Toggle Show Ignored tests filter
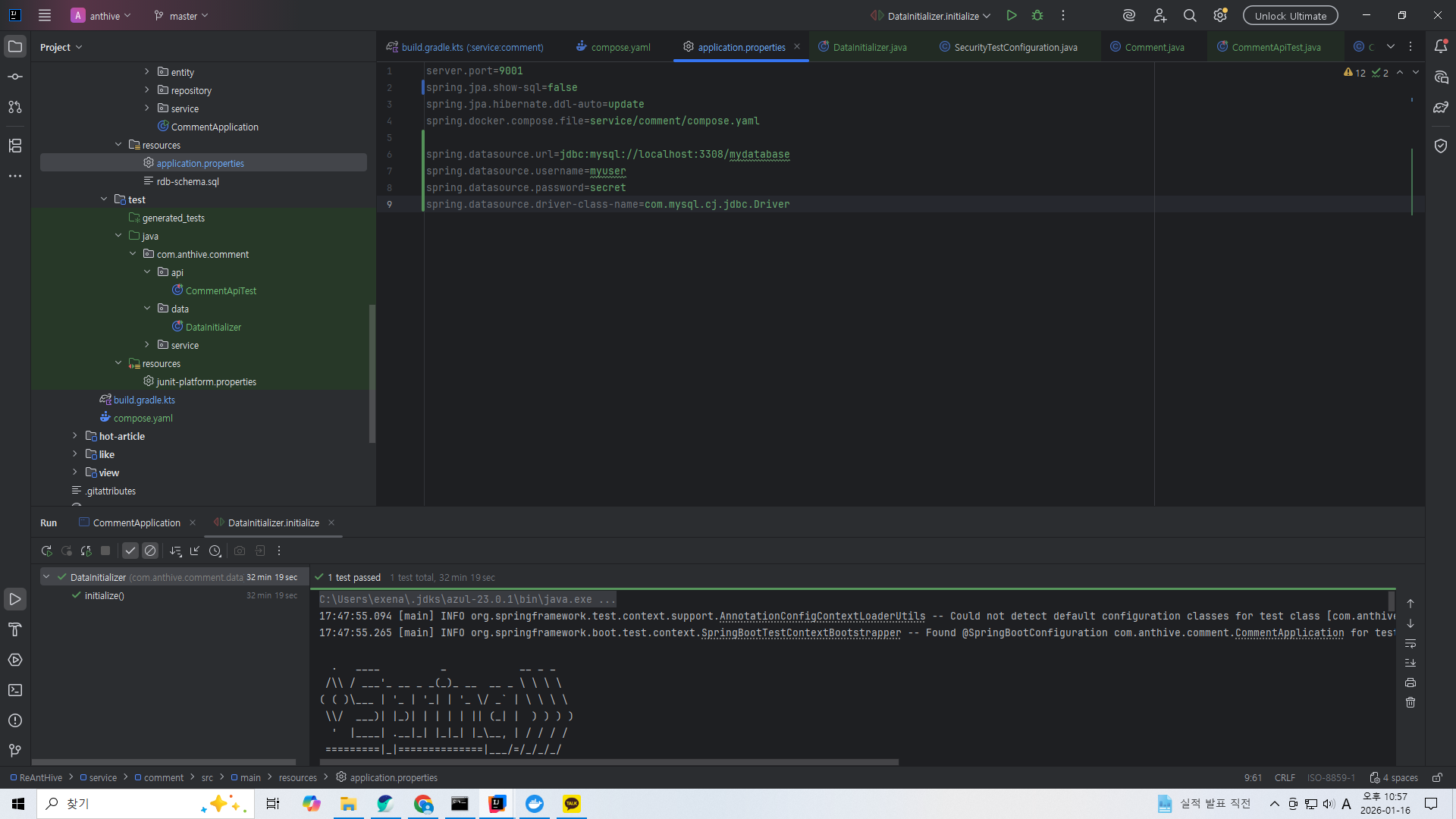The height and width of the screenshot is (819, 1456). [x=150, y=551]
